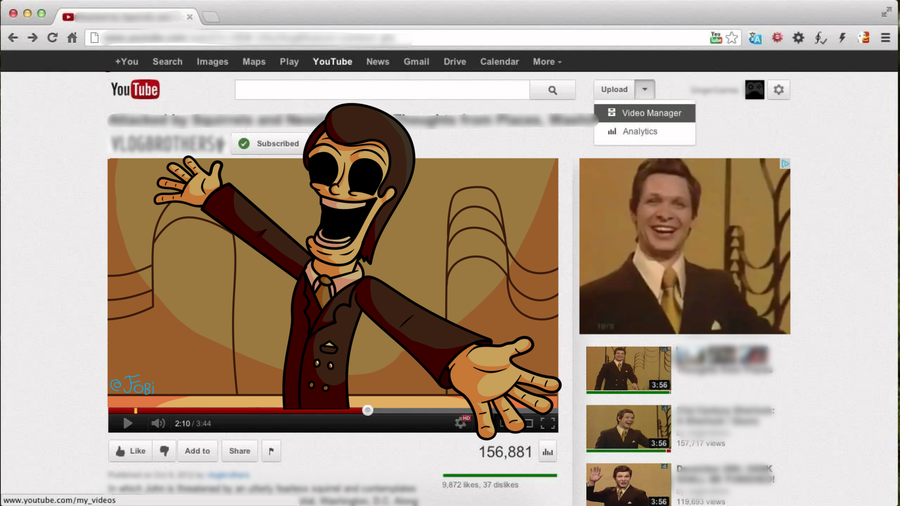Mute the video volume
Image resolution: width=900 pixels, height=506 pixels.
(158, 423)
